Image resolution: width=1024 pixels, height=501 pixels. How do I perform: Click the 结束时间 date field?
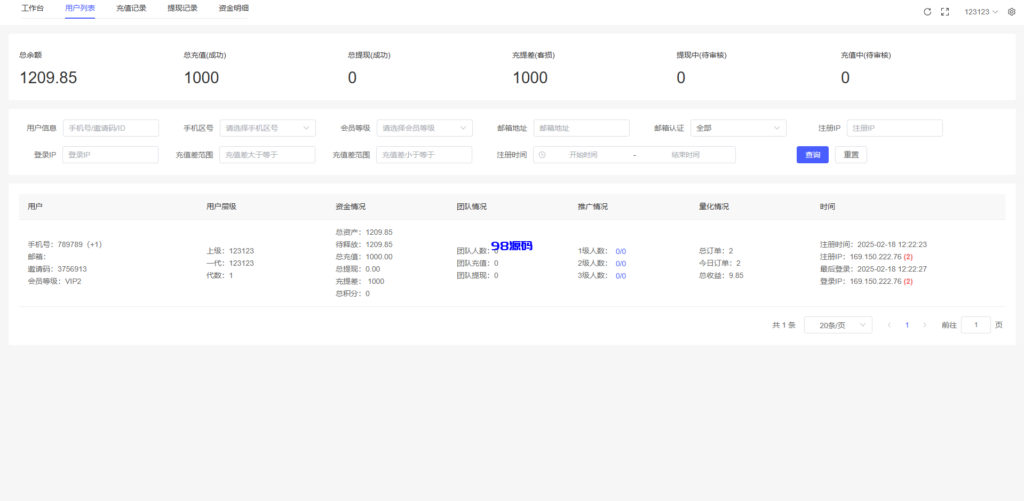point(685,155)
